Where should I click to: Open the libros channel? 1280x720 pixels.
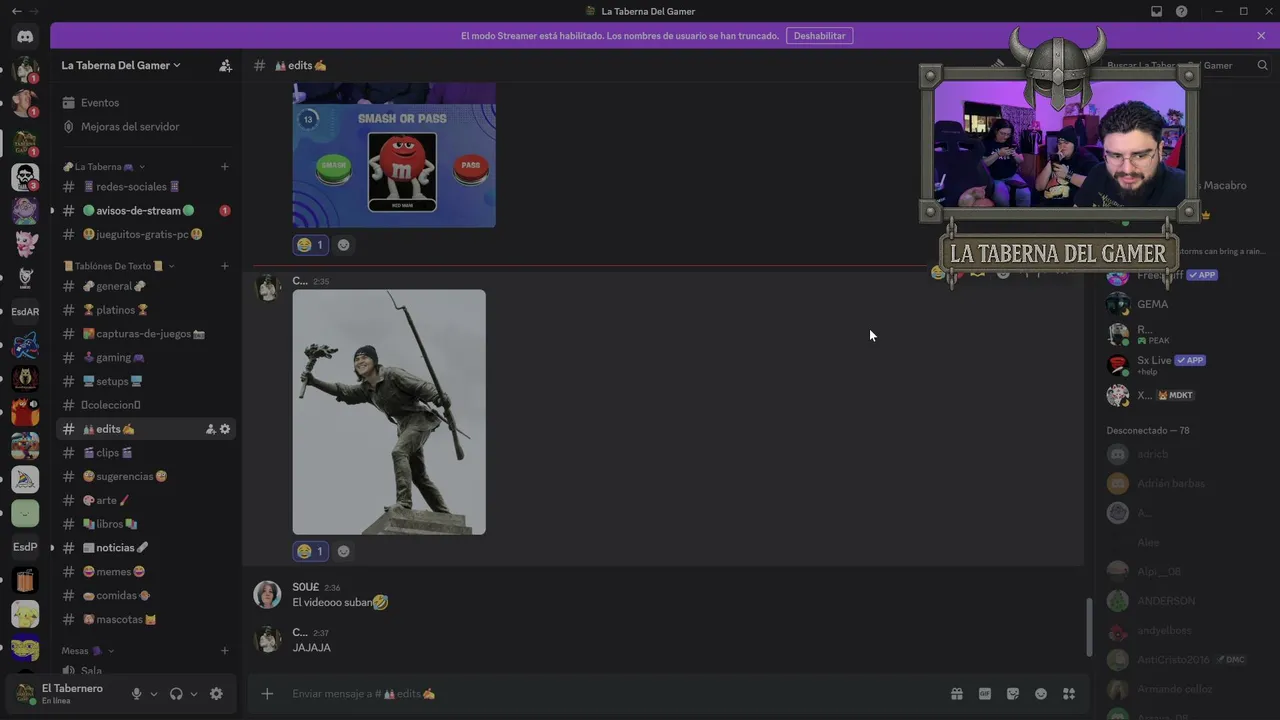coord(146,524)
